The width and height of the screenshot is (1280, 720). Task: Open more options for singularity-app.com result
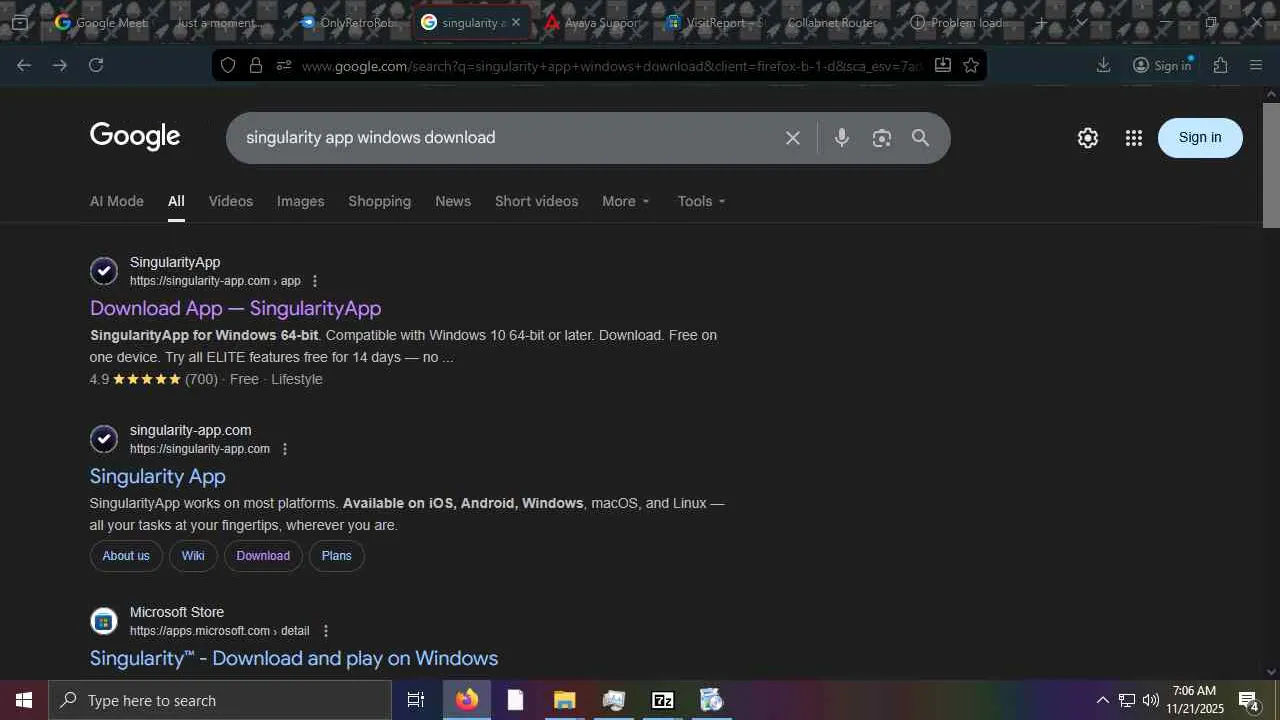(285, 449)
